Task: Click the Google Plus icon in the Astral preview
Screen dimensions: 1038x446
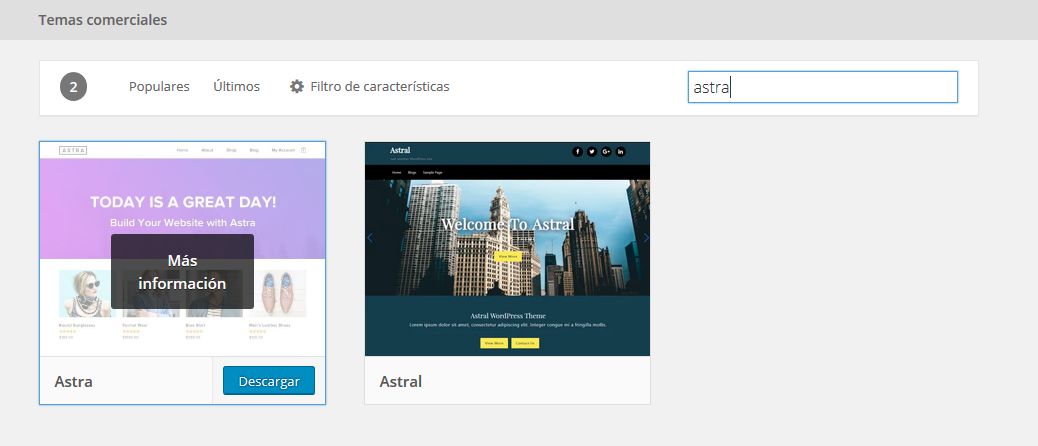Action: [606, 152]
